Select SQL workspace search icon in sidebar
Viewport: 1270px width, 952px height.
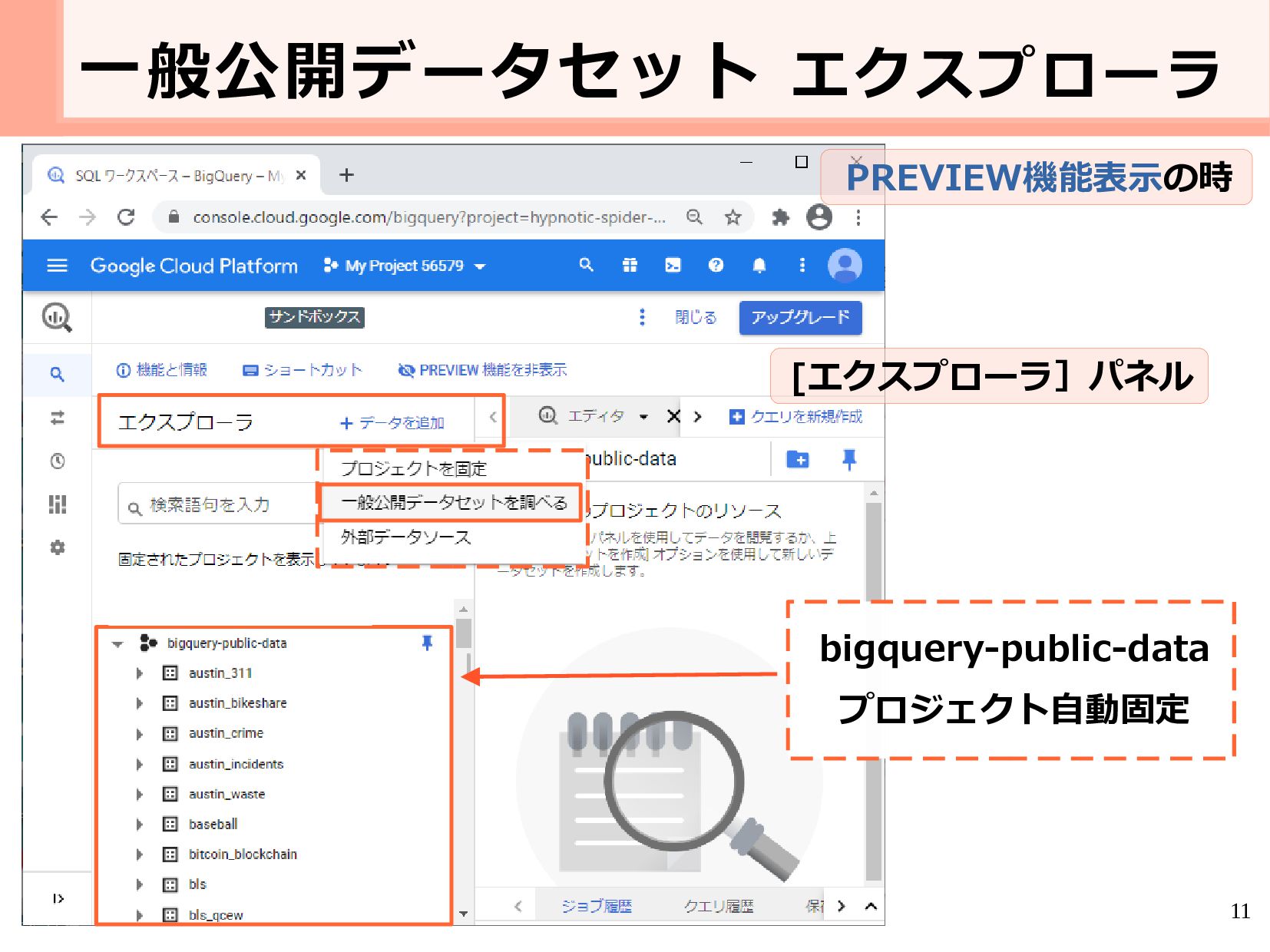(57, 374)
